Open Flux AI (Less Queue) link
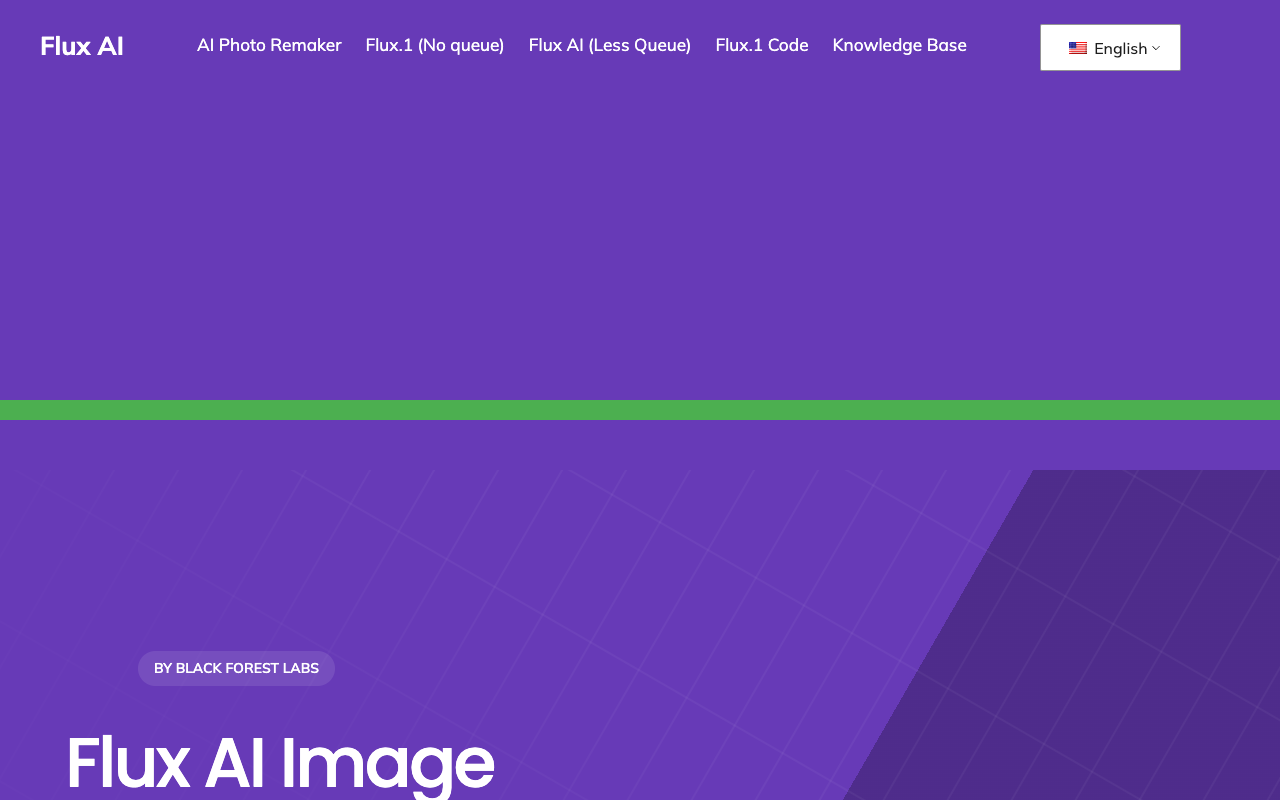 (610, 45)
